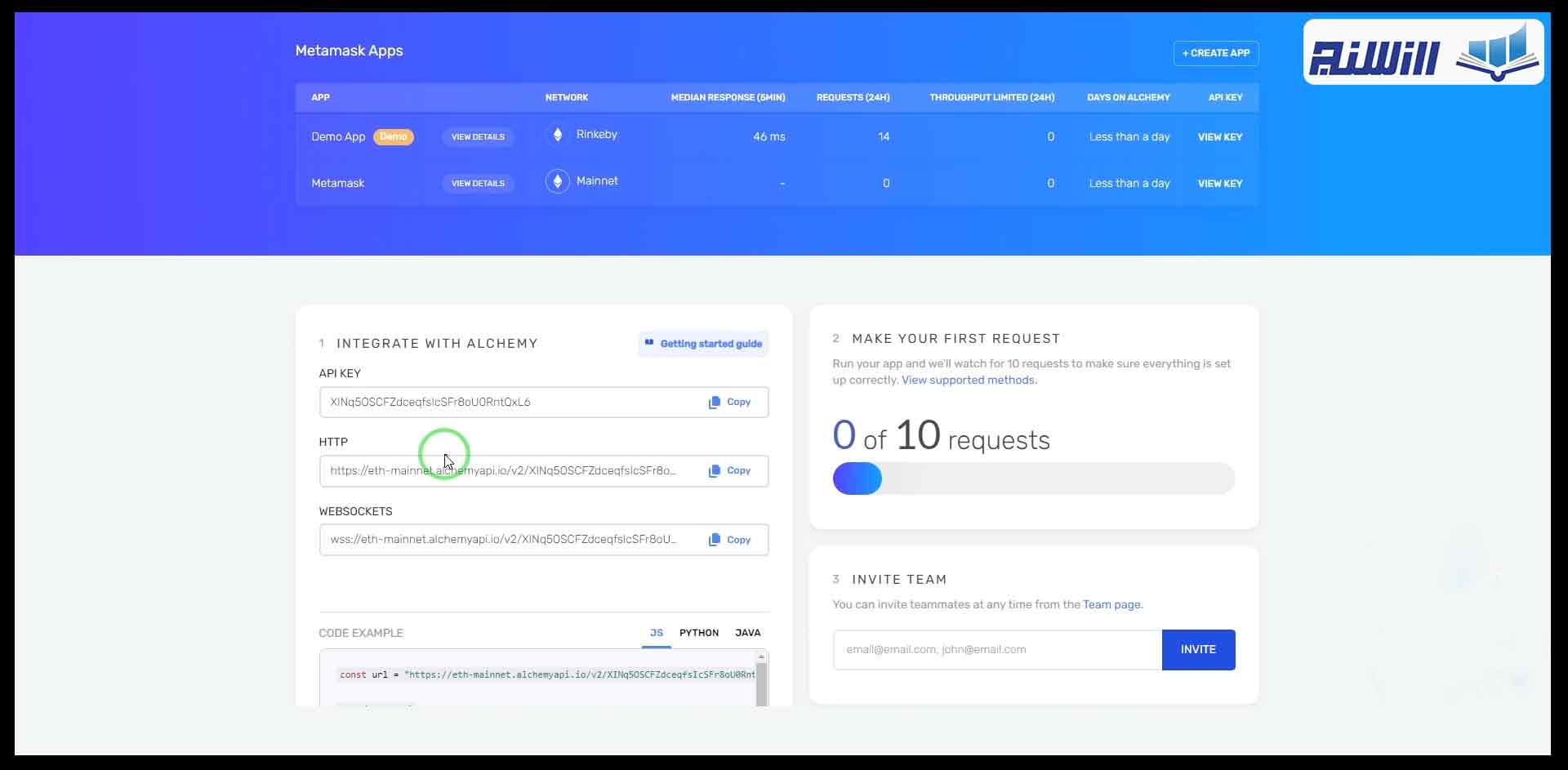Click THROUGHPUT LIMITED (24H) column header

(x=992, y=97)
